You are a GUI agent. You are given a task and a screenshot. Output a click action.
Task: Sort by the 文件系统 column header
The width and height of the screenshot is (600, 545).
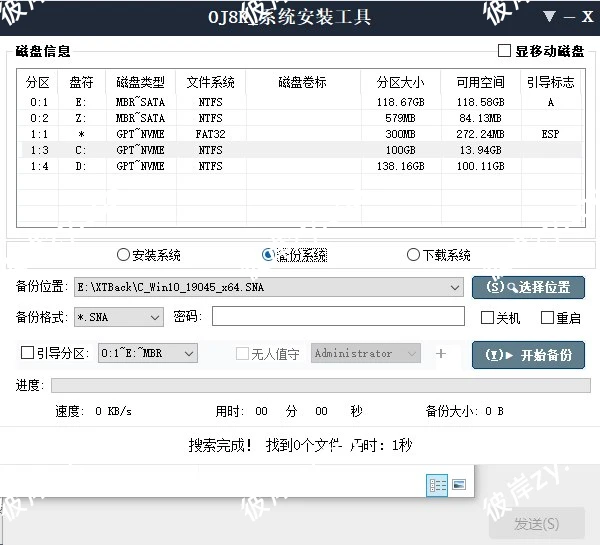coord(210,82)
